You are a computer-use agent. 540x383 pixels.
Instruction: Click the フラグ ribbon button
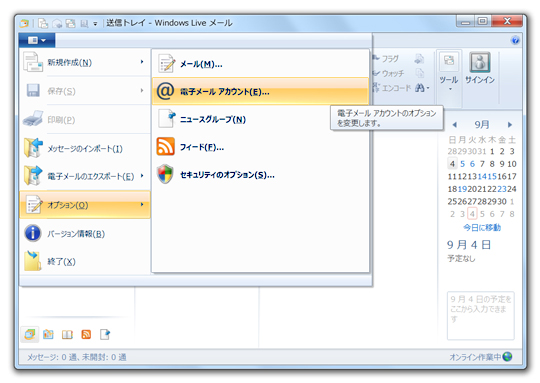point(386,59)
